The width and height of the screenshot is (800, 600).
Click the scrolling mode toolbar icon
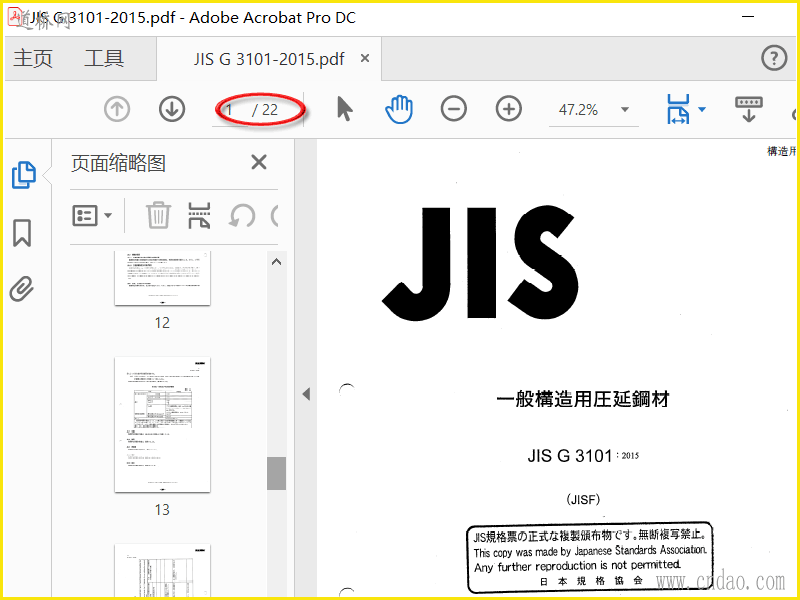[x=748, y=109]
